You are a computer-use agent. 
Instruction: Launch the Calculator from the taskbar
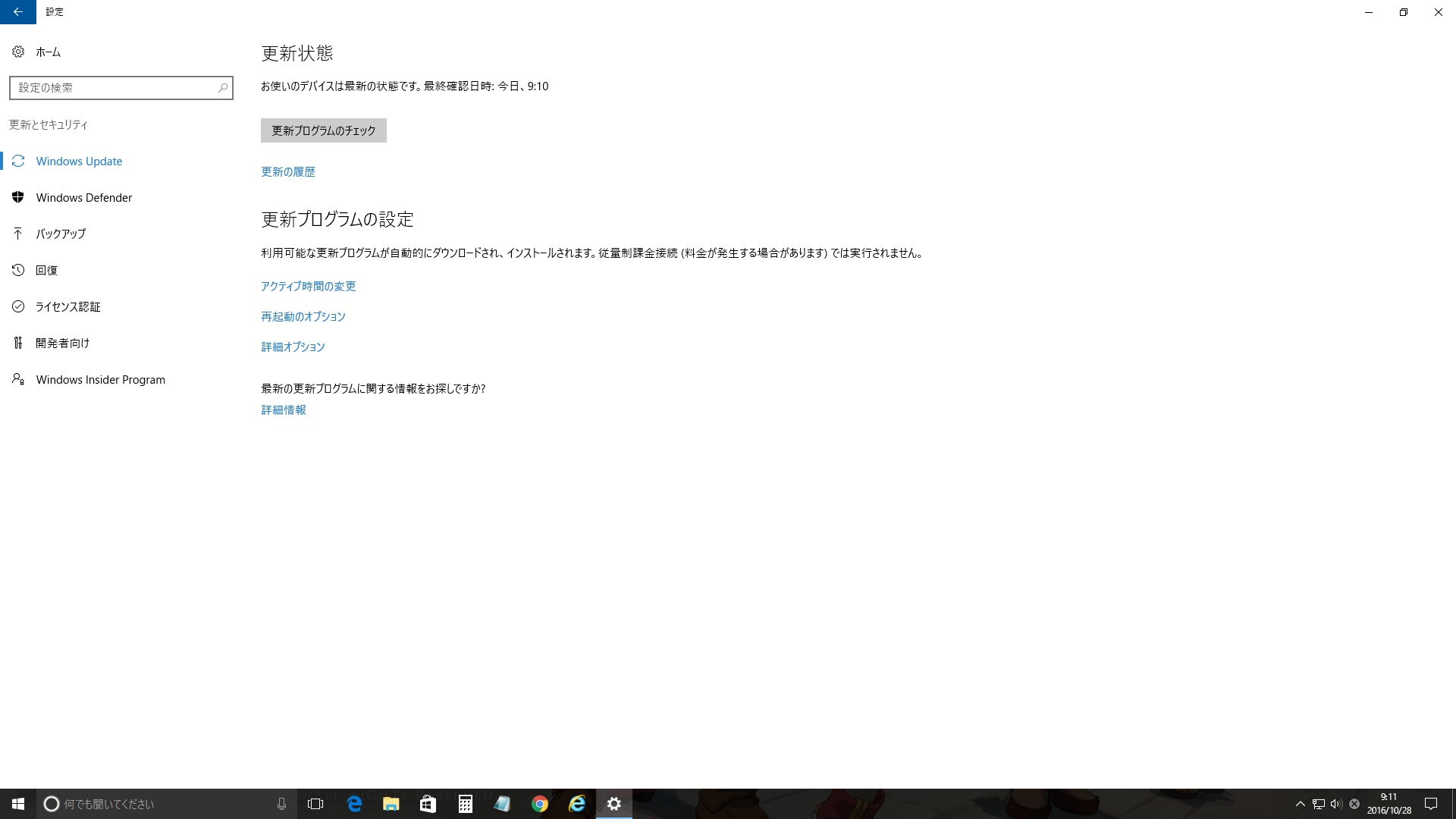point(465,804)
